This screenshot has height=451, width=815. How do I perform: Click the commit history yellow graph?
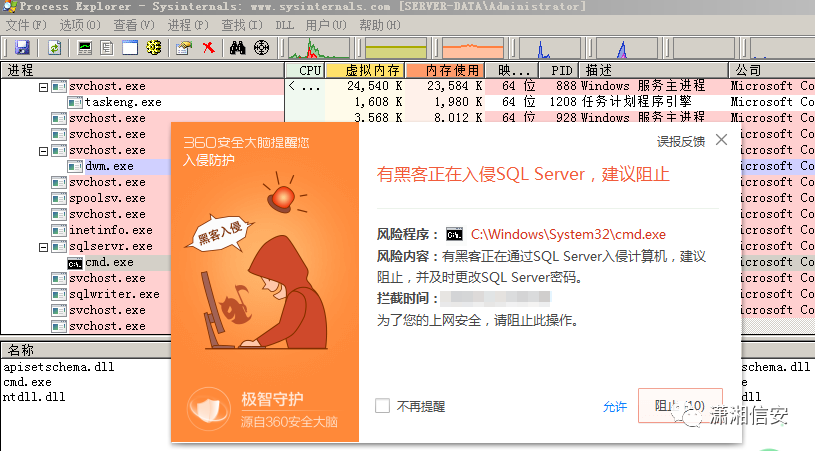point(396,48)
